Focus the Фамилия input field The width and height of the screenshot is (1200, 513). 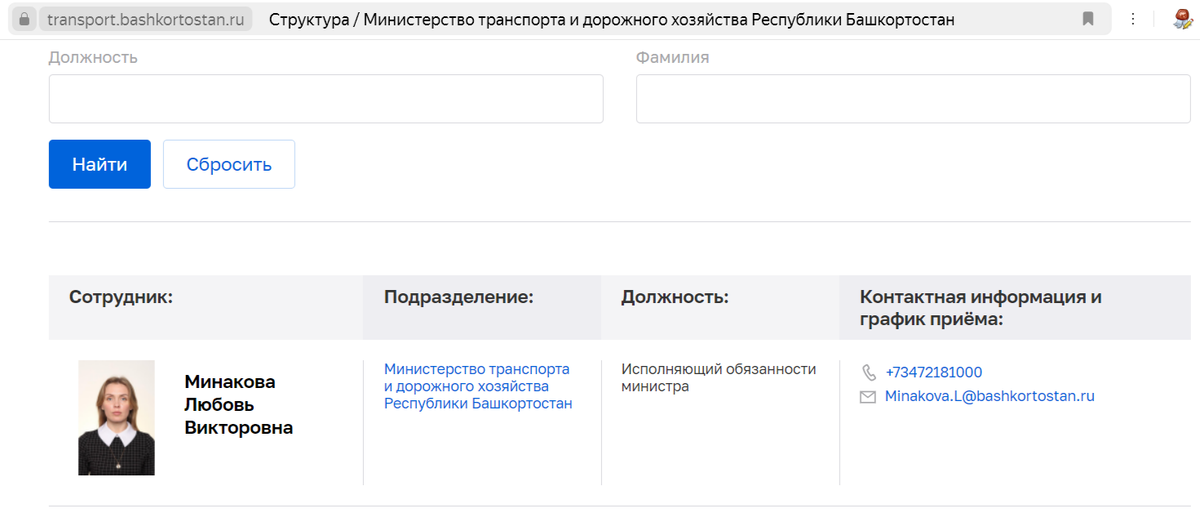click(913, 99)
